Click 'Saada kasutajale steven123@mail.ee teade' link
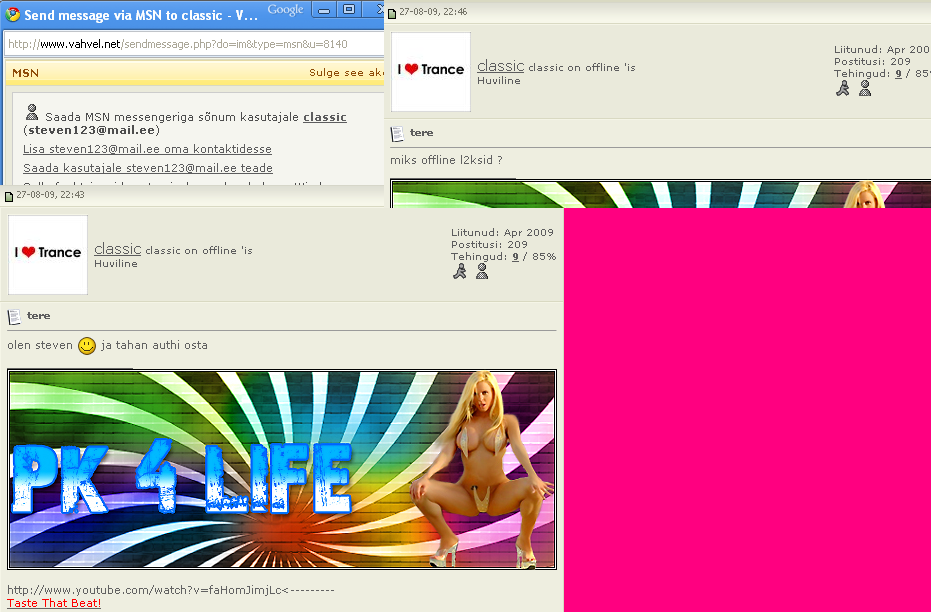Screen dimensions: 931x612 point(147,168)
